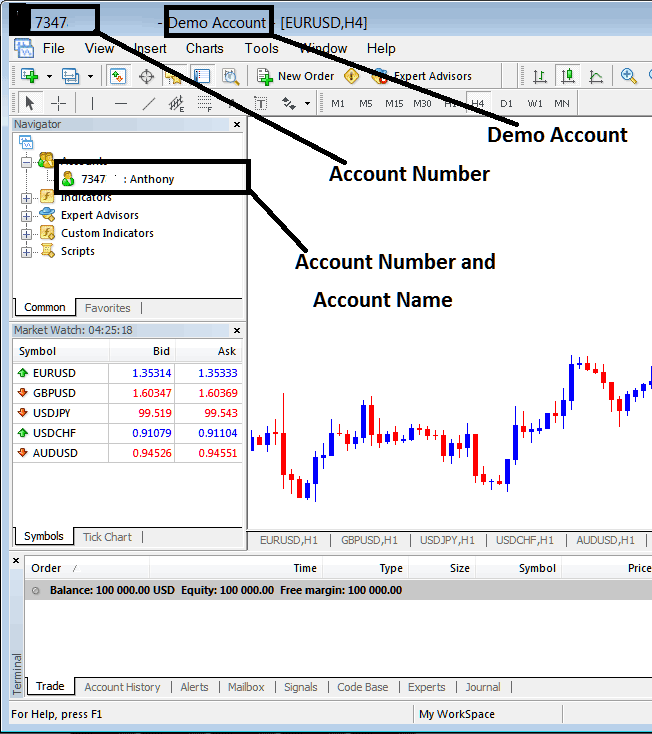Screen dimensions: 652x734
Task: Open the Data Window icon
Action: (x=146, y=76)
